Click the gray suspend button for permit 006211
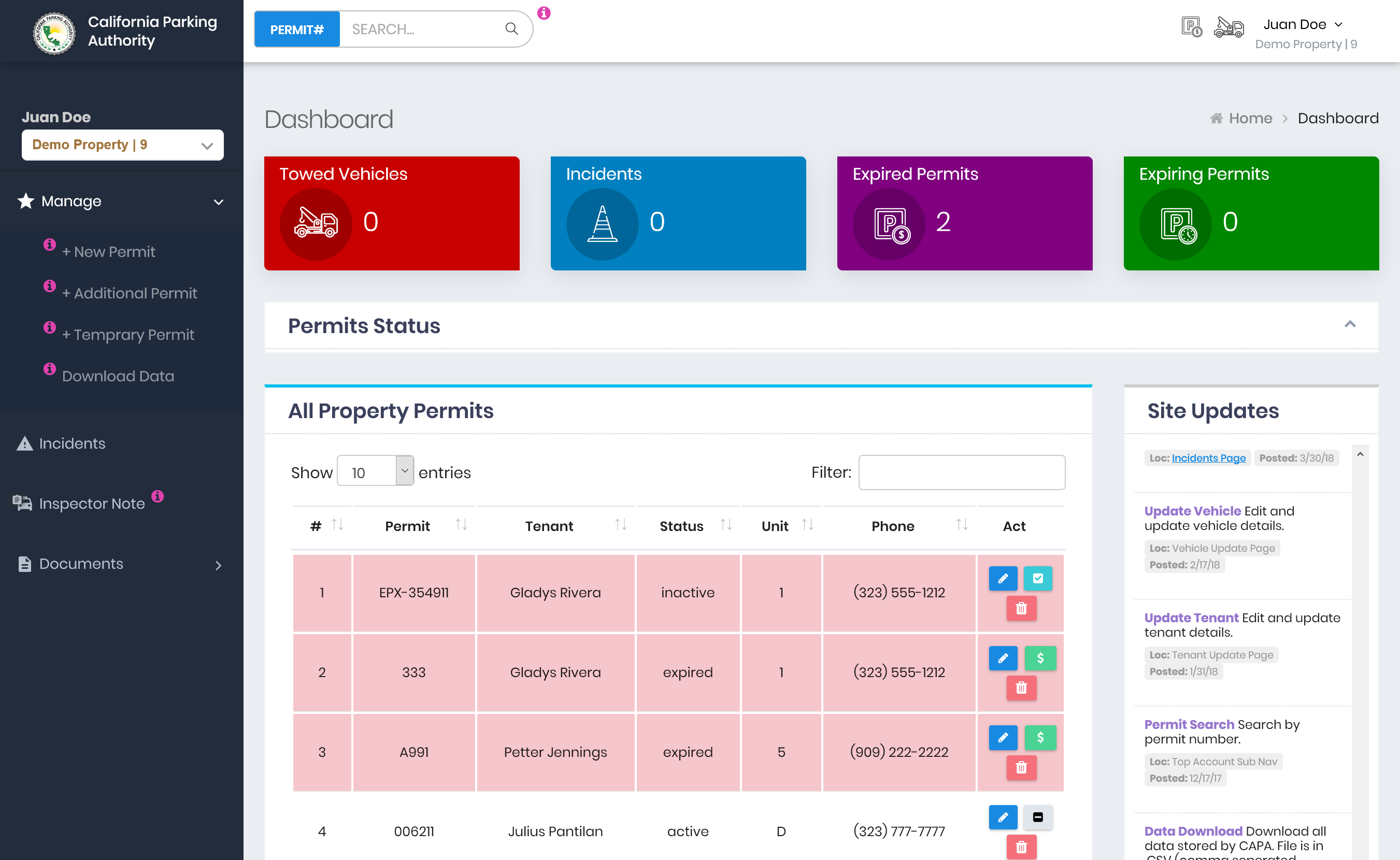The height and width of the screenshot is (860, 1400). point(1037,818)
